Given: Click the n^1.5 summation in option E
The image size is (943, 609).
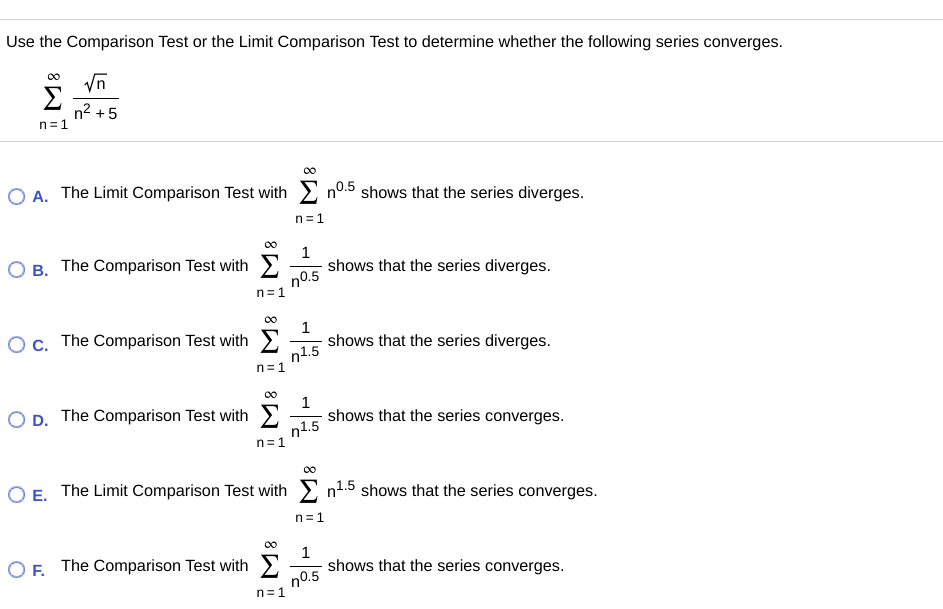Looking at the screenshot, I should tap(323, 490).
